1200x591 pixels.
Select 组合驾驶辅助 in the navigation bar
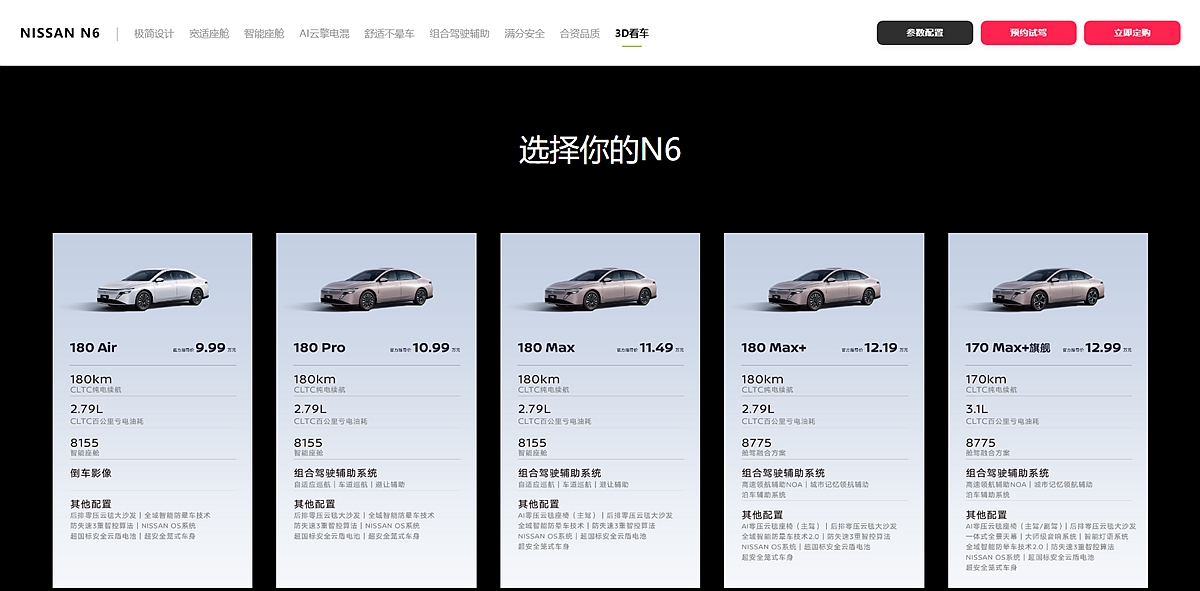(x=459, y=33)
